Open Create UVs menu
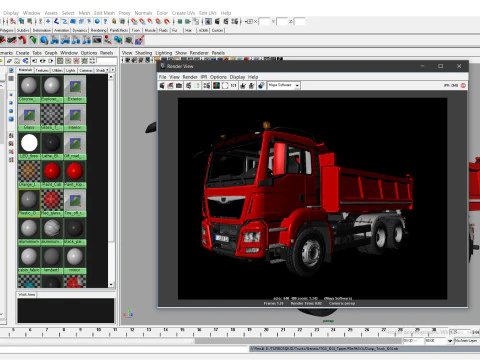Screen dimensions: 480x360 tap(183, 13)
